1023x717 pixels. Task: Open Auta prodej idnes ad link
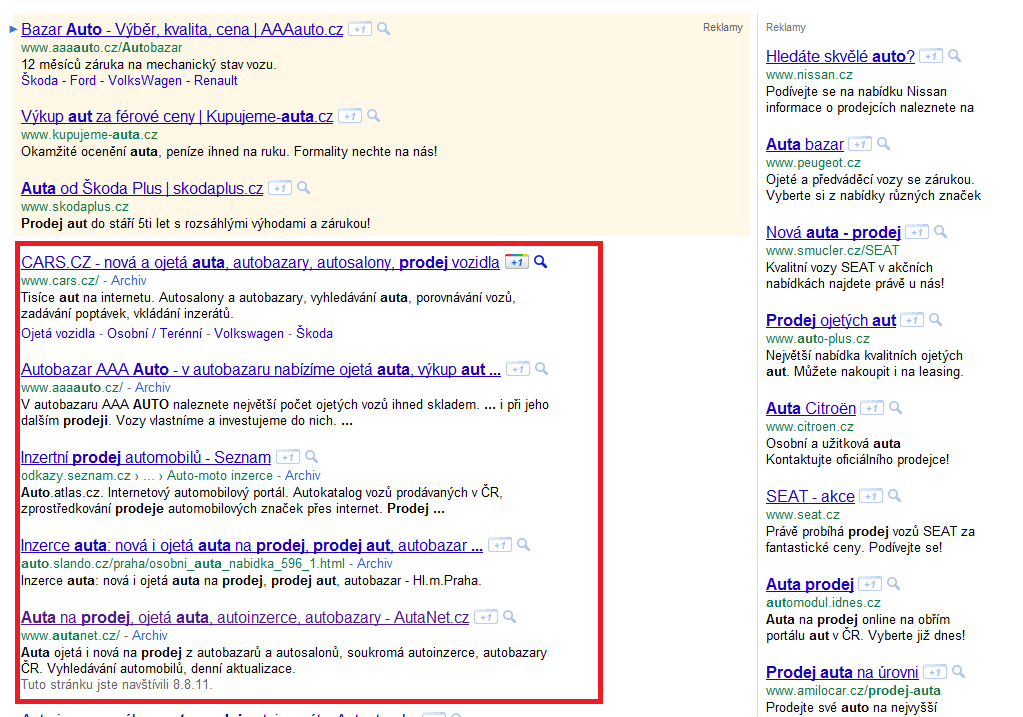coord(810,585)
